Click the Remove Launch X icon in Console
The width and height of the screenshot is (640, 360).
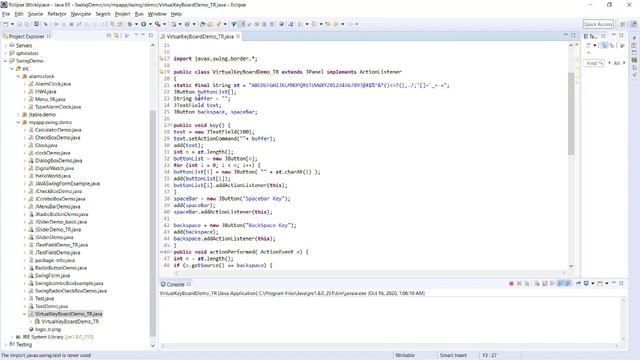pos(519,284)
